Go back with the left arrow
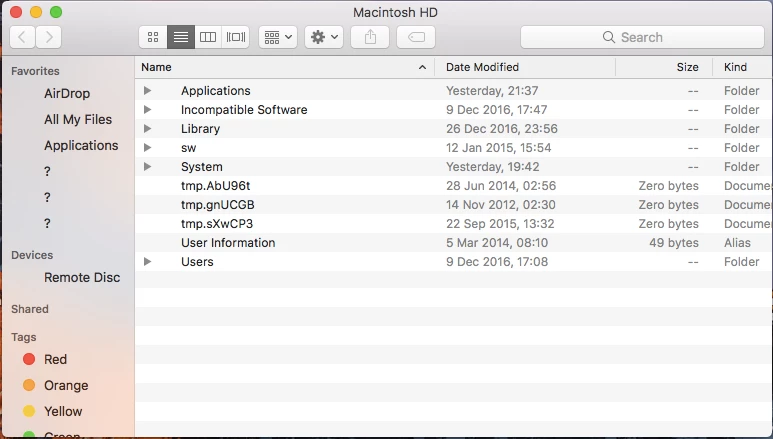Screen dimensions: 773x439 click(x=22, y=37)
